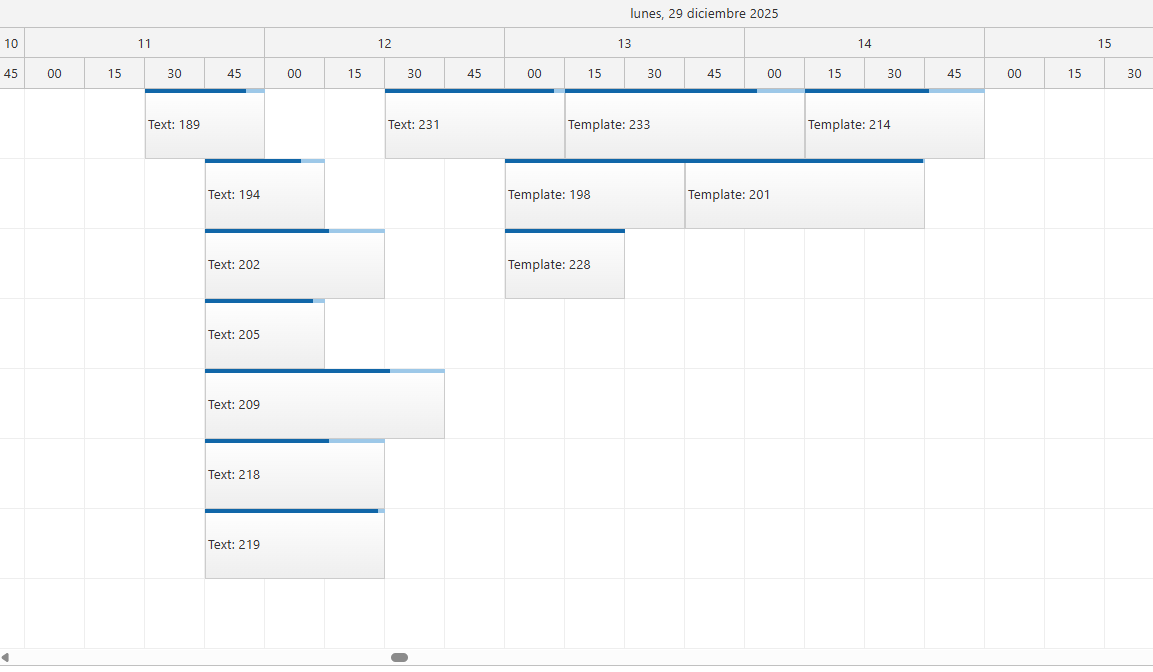Viewport: 1153px width, 672px height.
Task: Select the Text: 205 appointment
Action: [x=264, y=335]
